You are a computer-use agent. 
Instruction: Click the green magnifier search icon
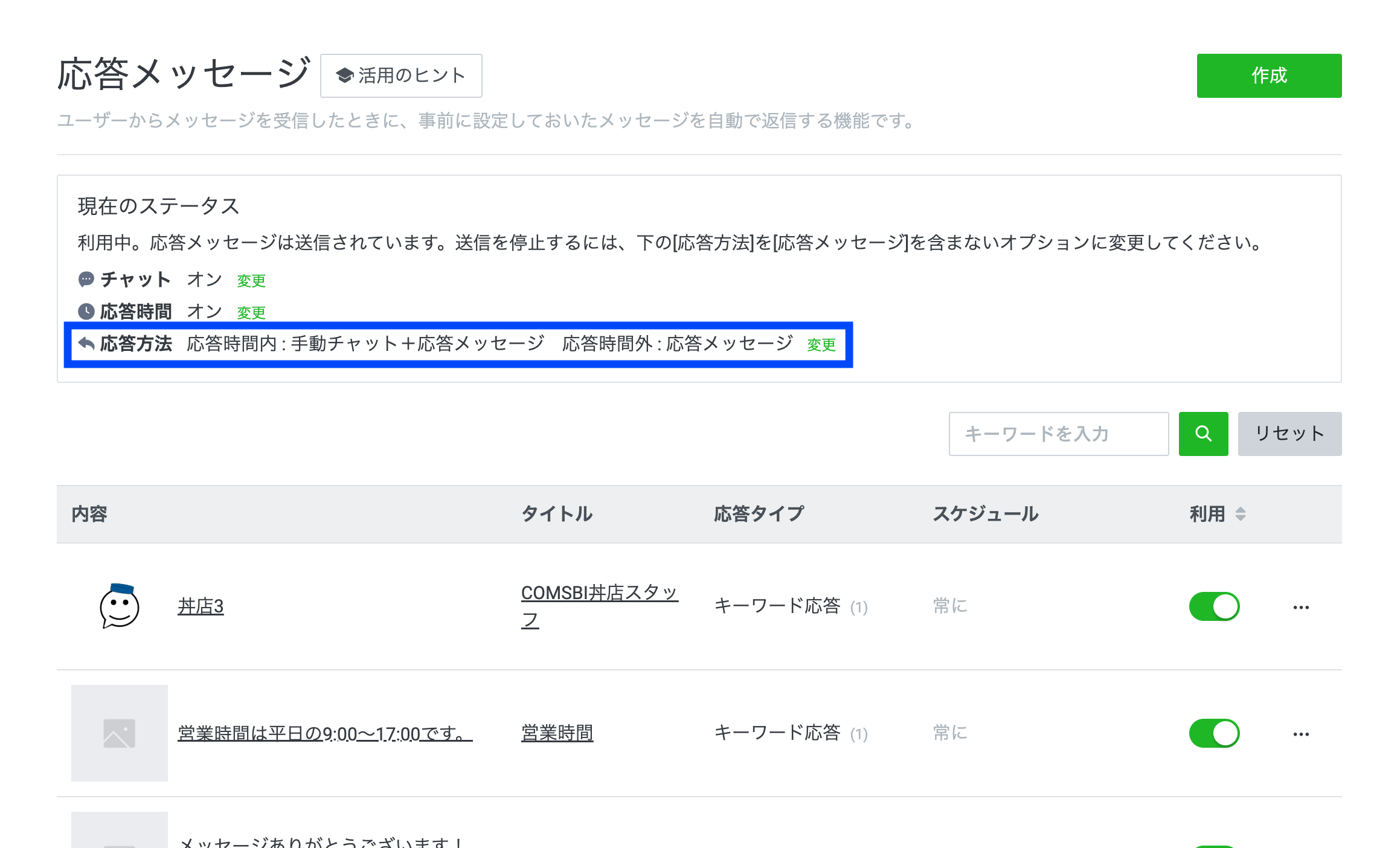tap(1203, 434)
